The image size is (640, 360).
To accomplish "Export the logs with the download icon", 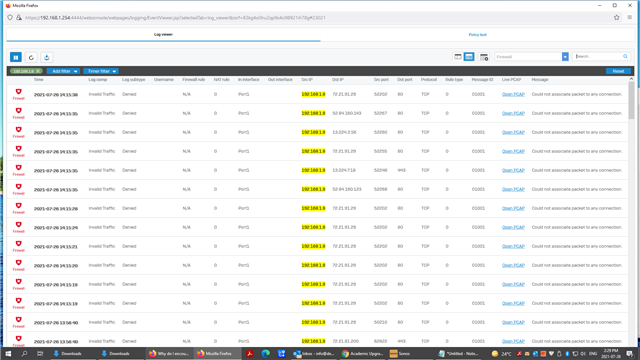I will click(47, 57).
